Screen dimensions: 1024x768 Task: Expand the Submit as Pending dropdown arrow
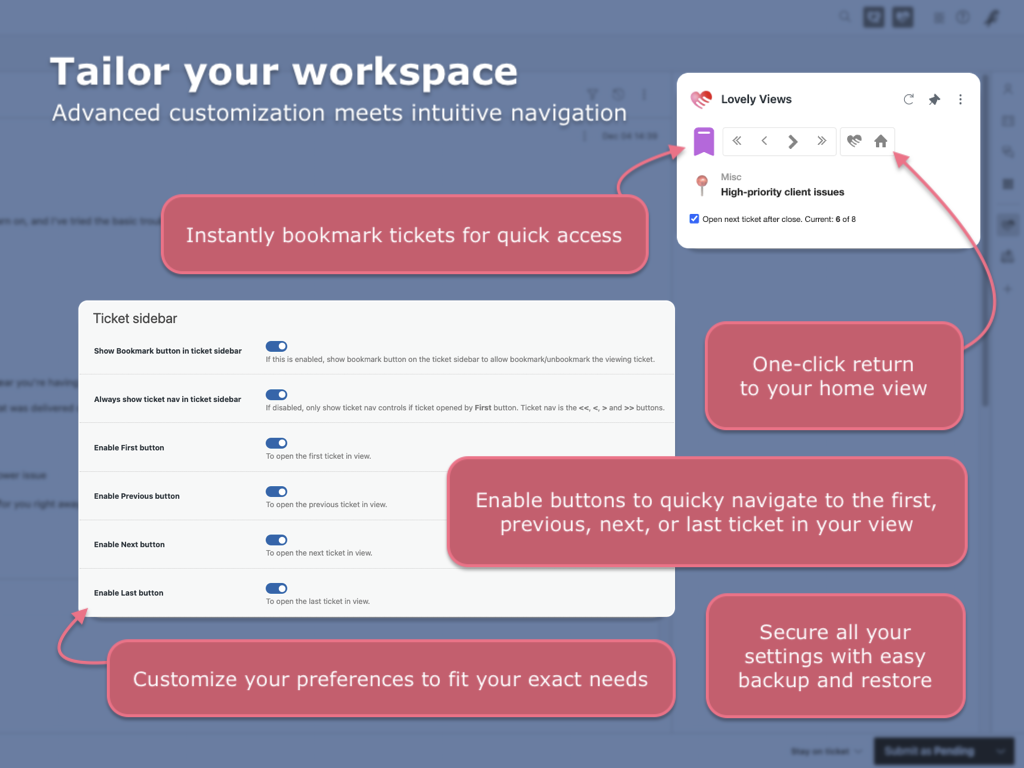click(998, 751)
